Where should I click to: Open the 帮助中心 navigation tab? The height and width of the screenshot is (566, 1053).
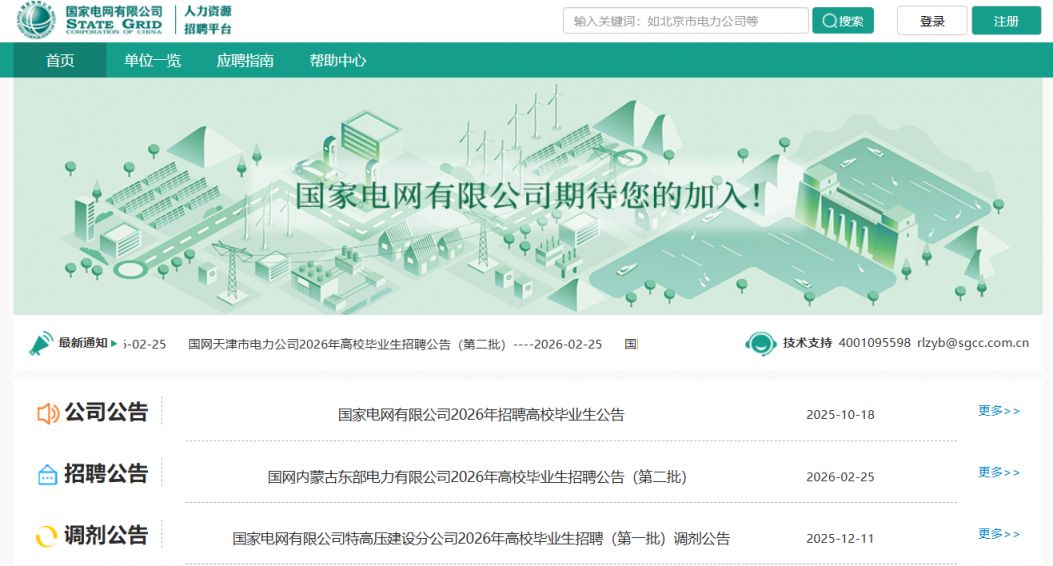(338, 60)
